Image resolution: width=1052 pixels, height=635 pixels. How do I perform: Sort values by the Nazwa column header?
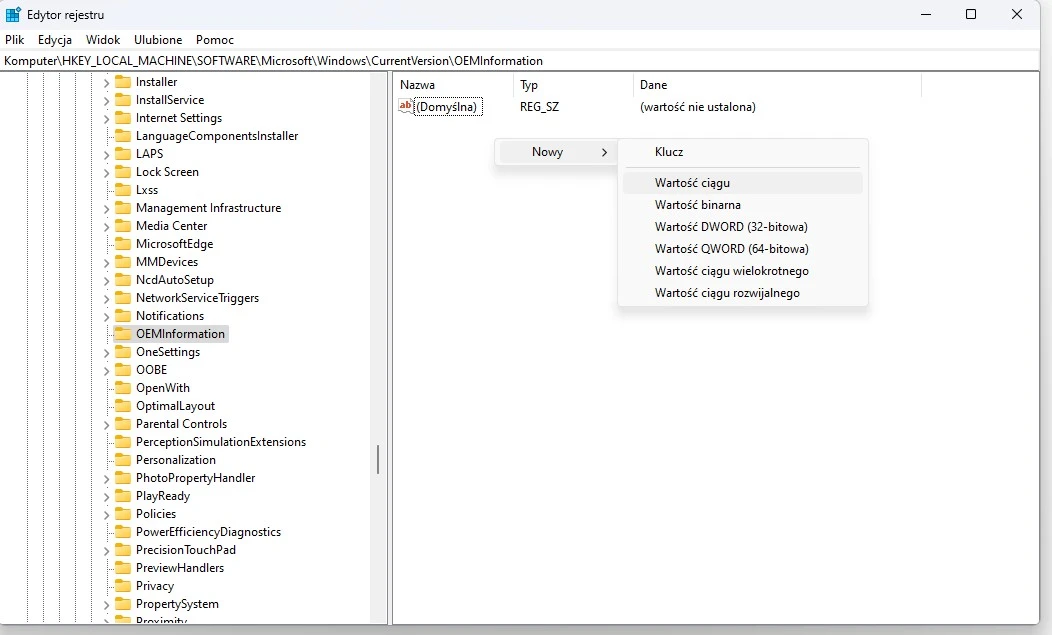coord(418,85)
